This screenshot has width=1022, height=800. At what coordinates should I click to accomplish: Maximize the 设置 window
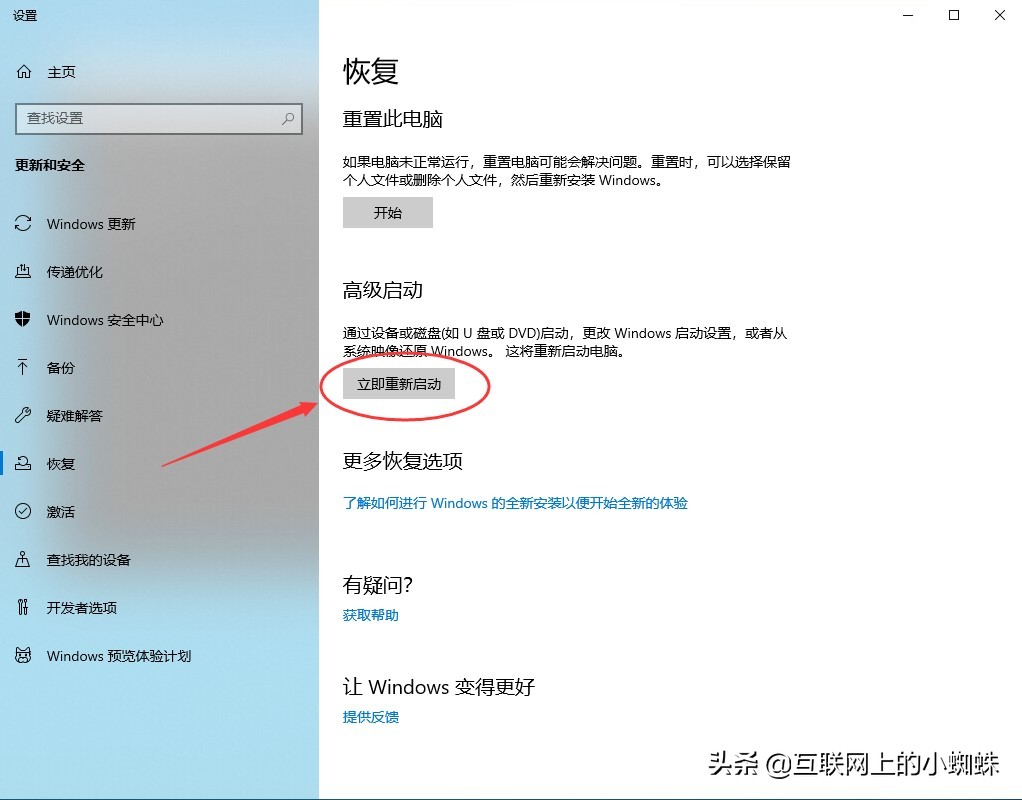point(953,15)
